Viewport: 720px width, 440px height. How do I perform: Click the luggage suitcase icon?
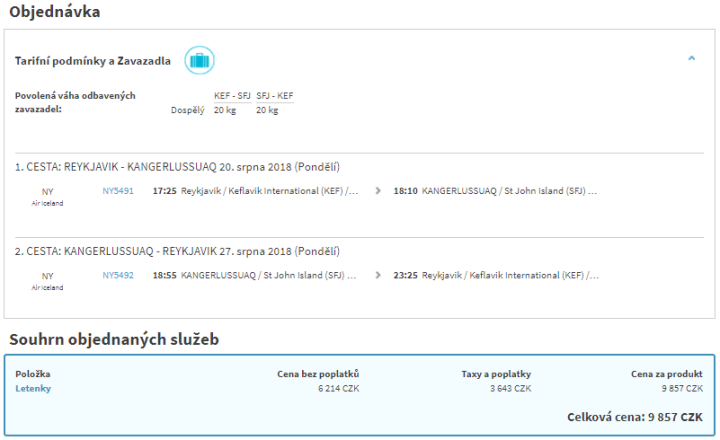point(200,60)
